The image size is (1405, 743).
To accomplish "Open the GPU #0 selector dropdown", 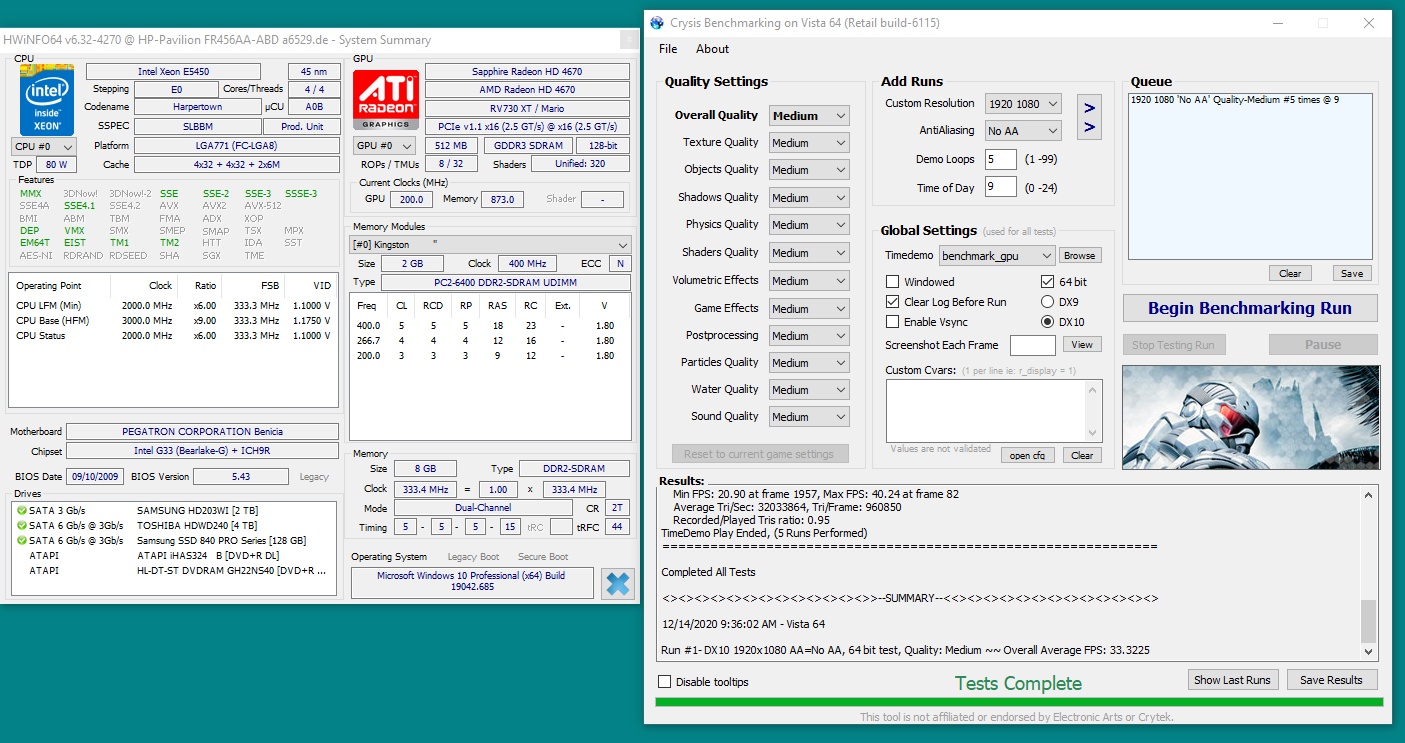I will [x=386, y=146].
